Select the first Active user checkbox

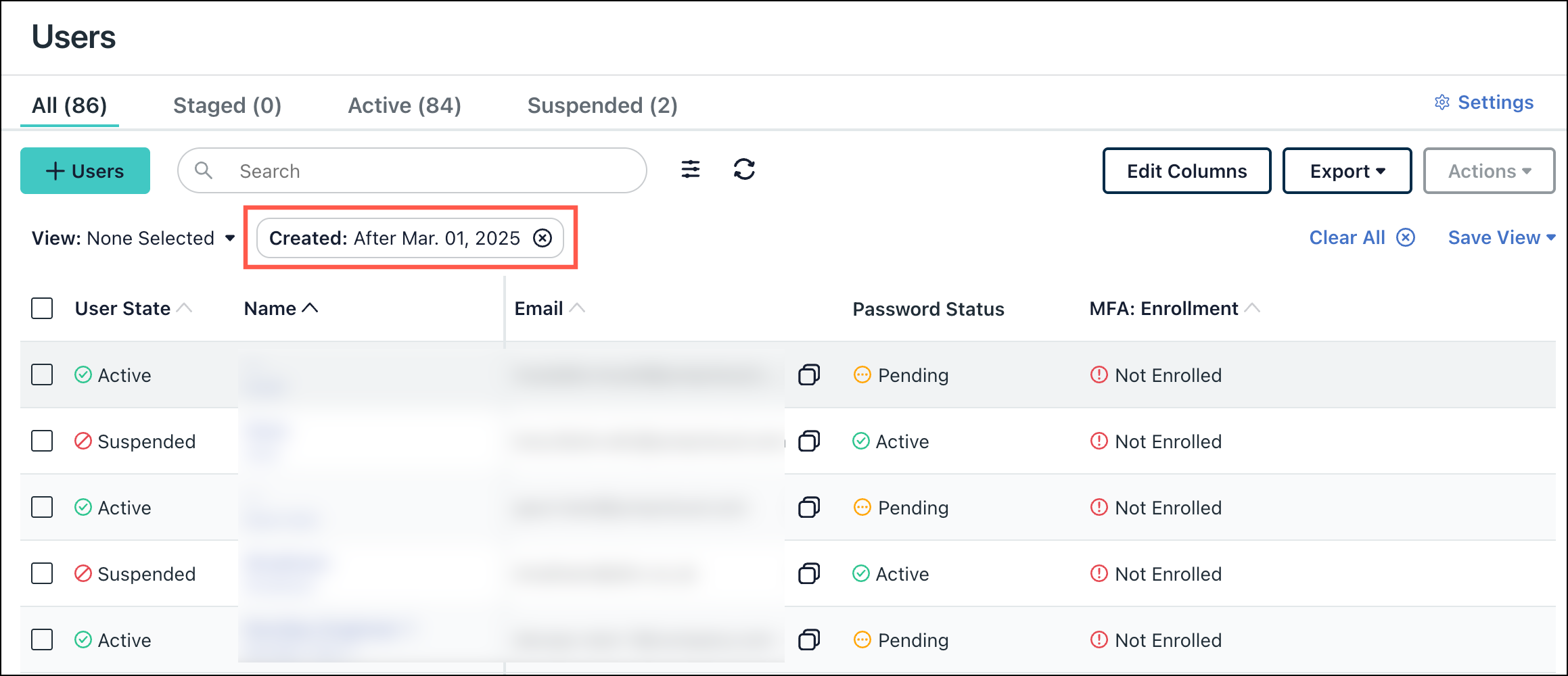42,375
